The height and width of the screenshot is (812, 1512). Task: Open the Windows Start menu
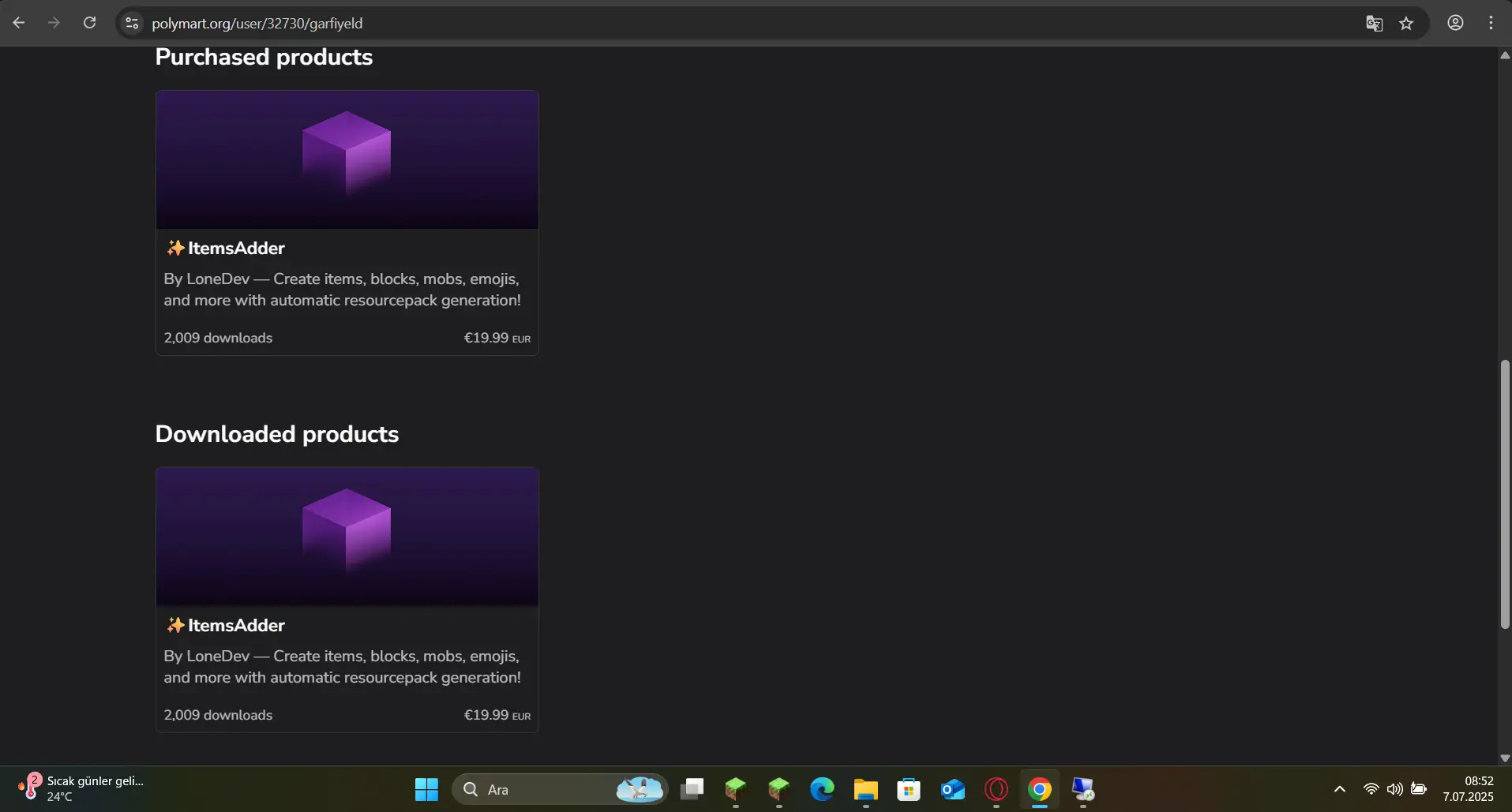point(426,789)
